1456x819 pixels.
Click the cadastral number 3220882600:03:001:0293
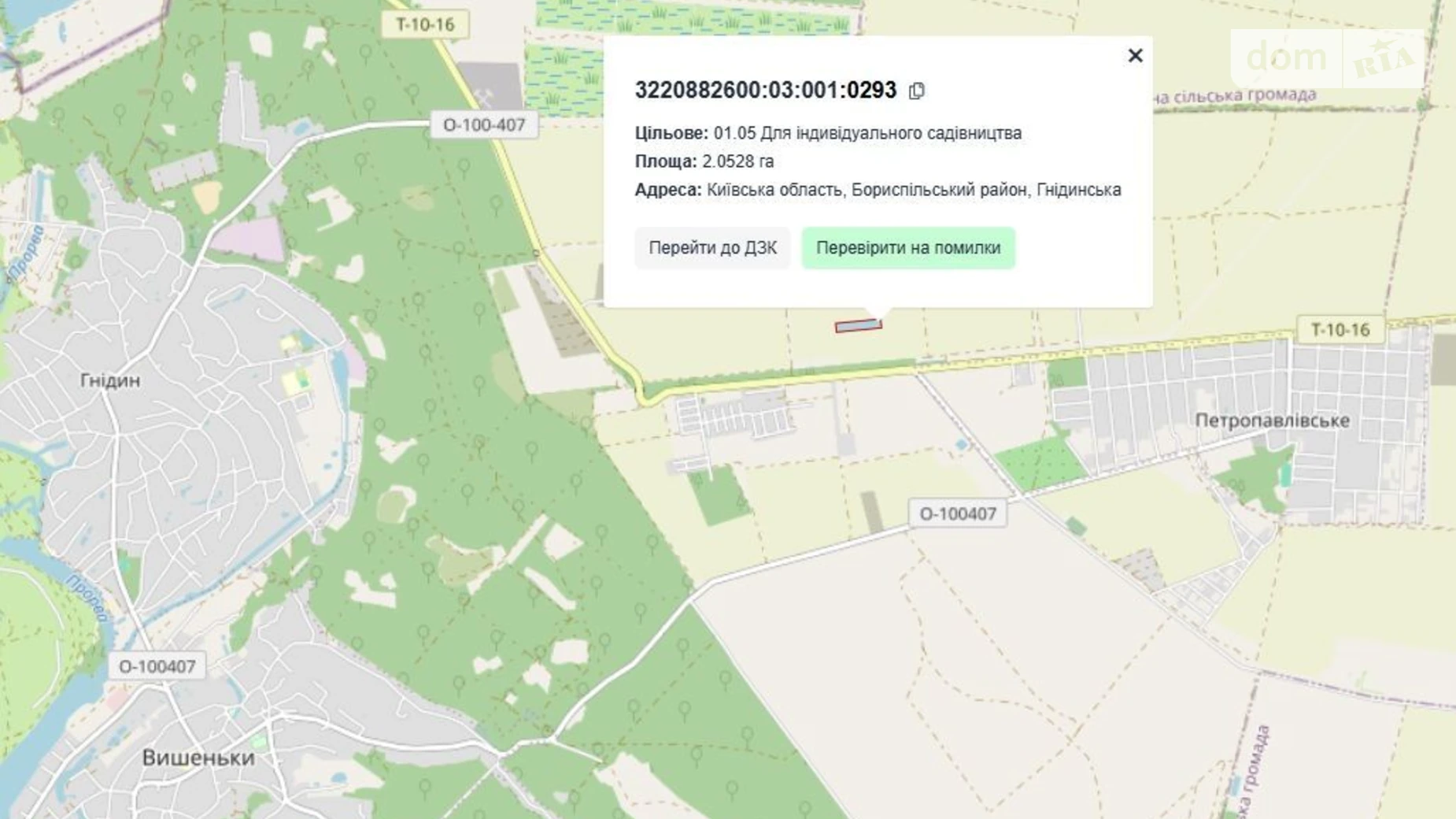(766, 90)
